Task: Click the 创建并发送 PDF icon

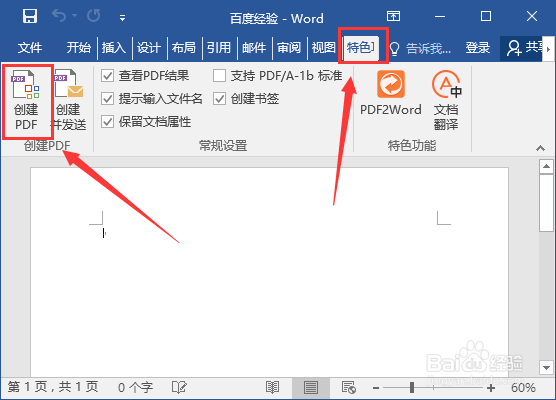Action: point(69,100)
